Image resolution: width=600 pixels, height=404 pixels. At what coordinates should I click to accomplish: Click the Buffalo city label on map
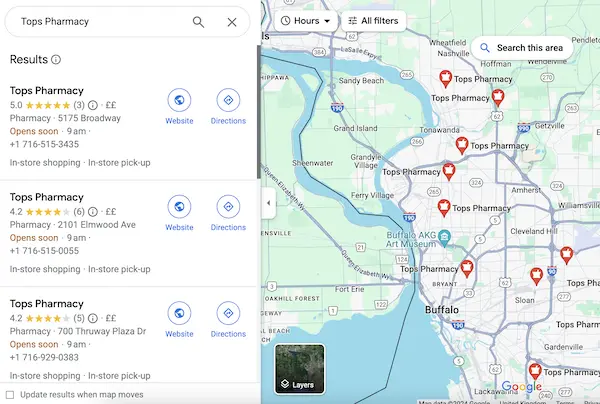[x=442, y=310]
